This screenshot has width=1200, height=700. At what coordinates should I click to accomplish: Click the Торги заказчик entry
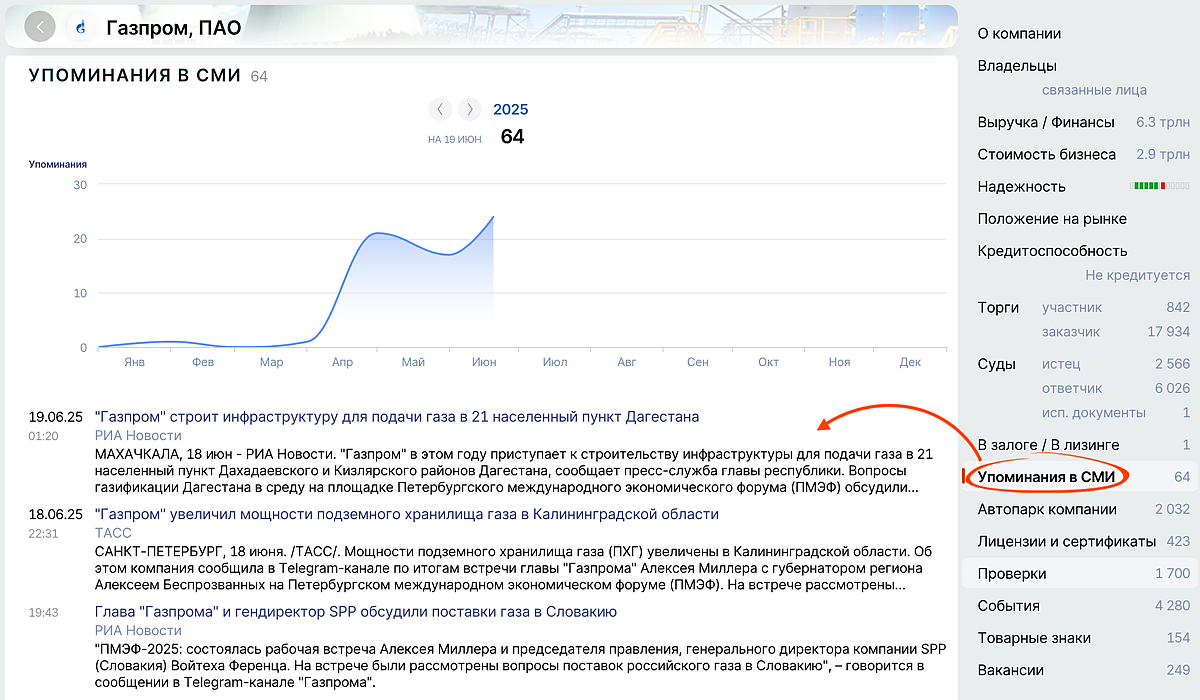[x=1071, y=331]
